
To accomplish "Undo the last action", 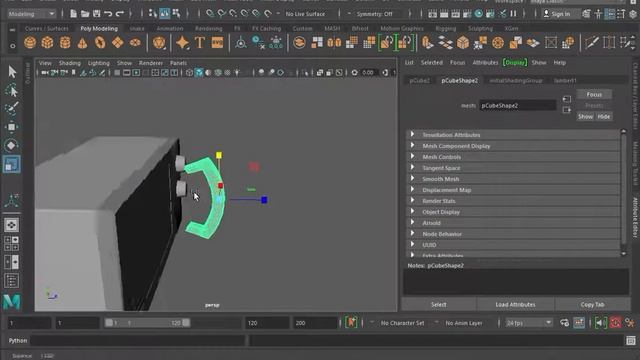I will (108, 14).
